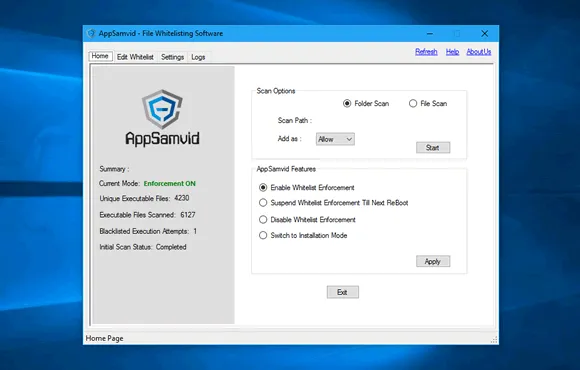Minimize the AppSamvid window
Screen dimensions: 580x370
pos(429,34)
